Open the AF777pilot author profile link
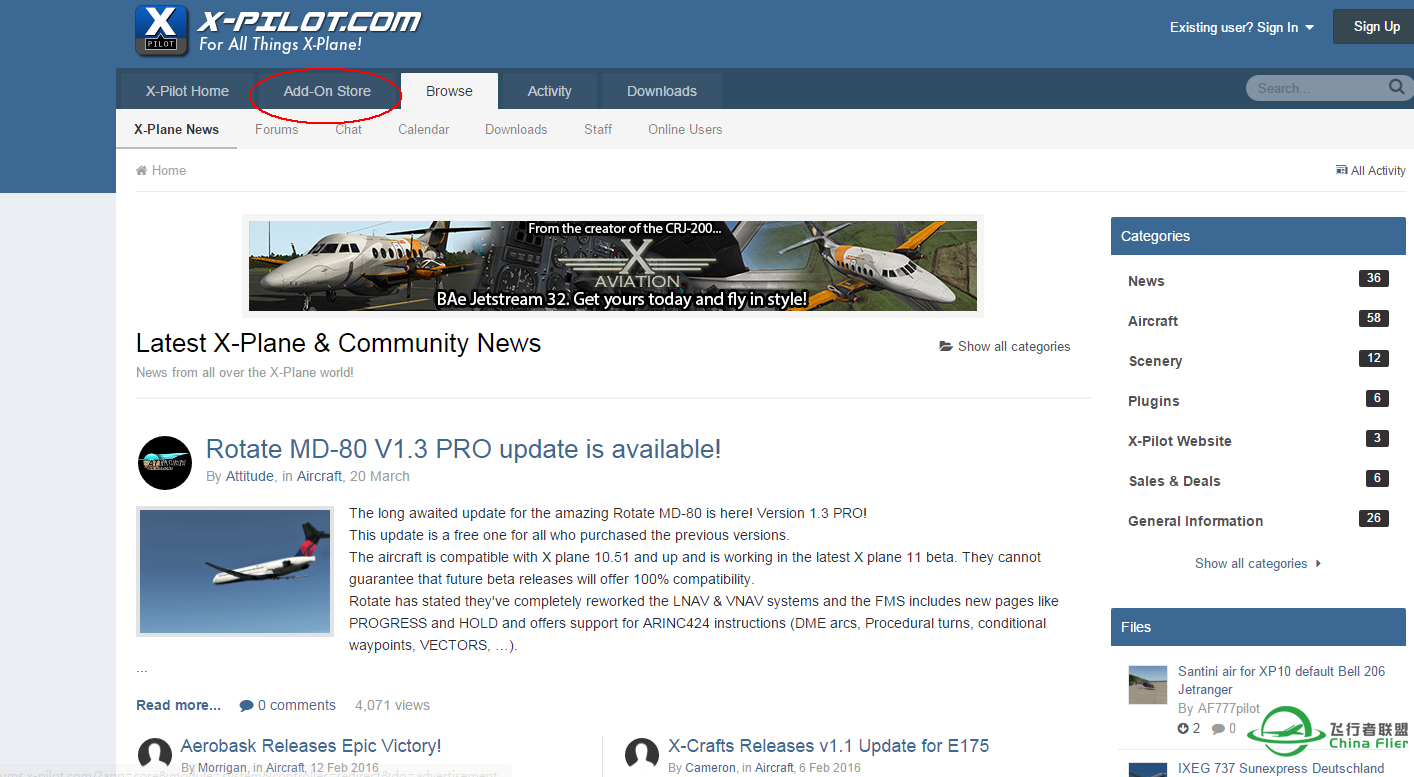Screen dimensions: 1414x777 tap(1227, 709)
